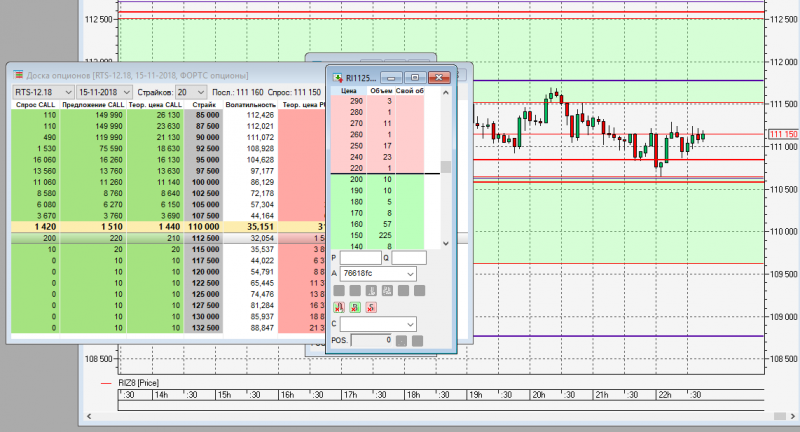The image size is (800, 432).
Task: Click the Страйк column header
Action: [x=204, y=105]
